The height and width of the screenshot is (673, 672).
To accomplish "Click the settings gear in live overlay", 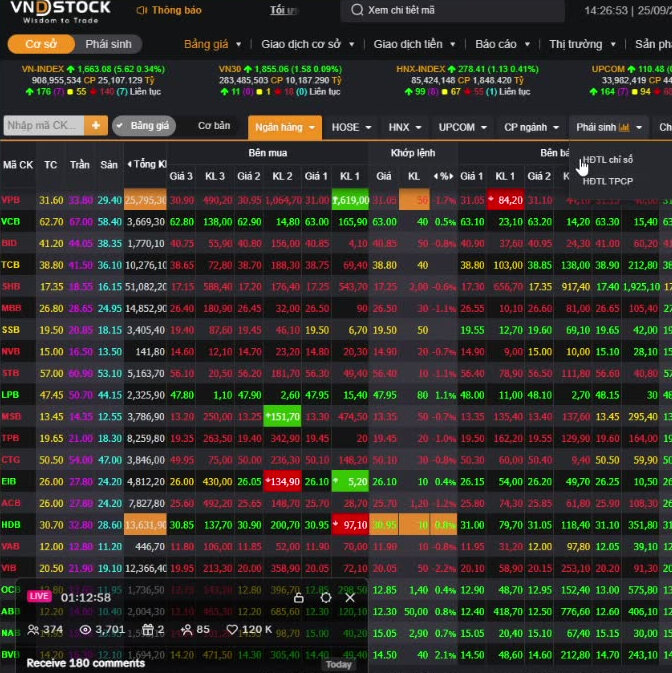I will click(x=325, y=597).
